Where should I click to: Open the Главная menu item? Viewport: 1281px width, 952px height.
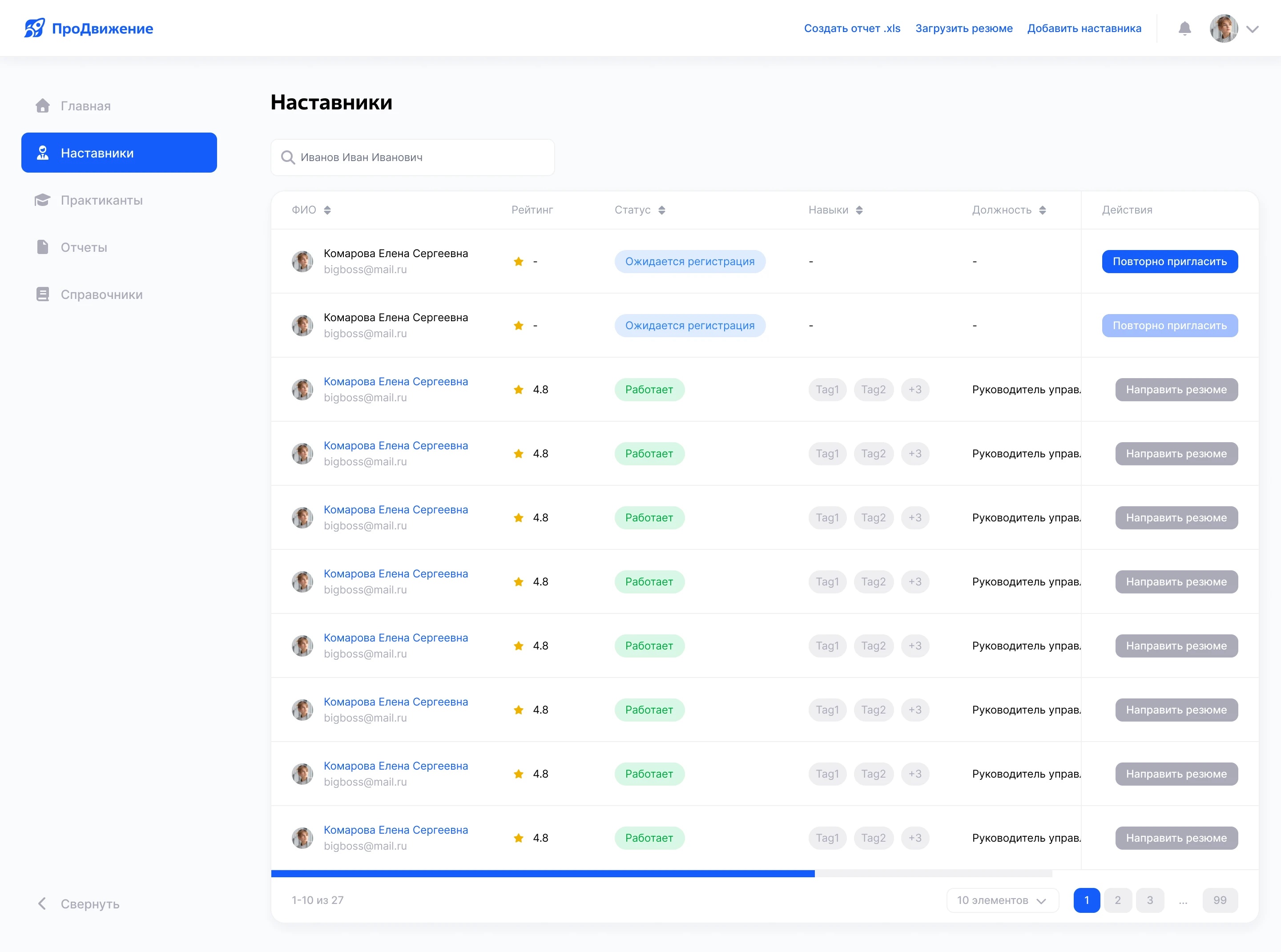point(119,105)
